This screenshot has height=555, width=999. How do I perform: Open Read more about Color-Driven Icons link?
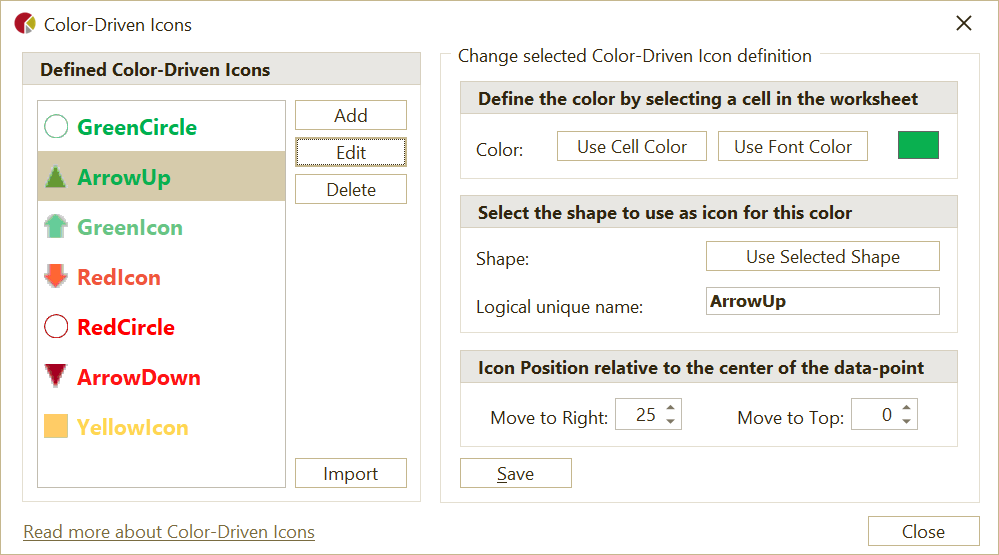click(169, 532)
